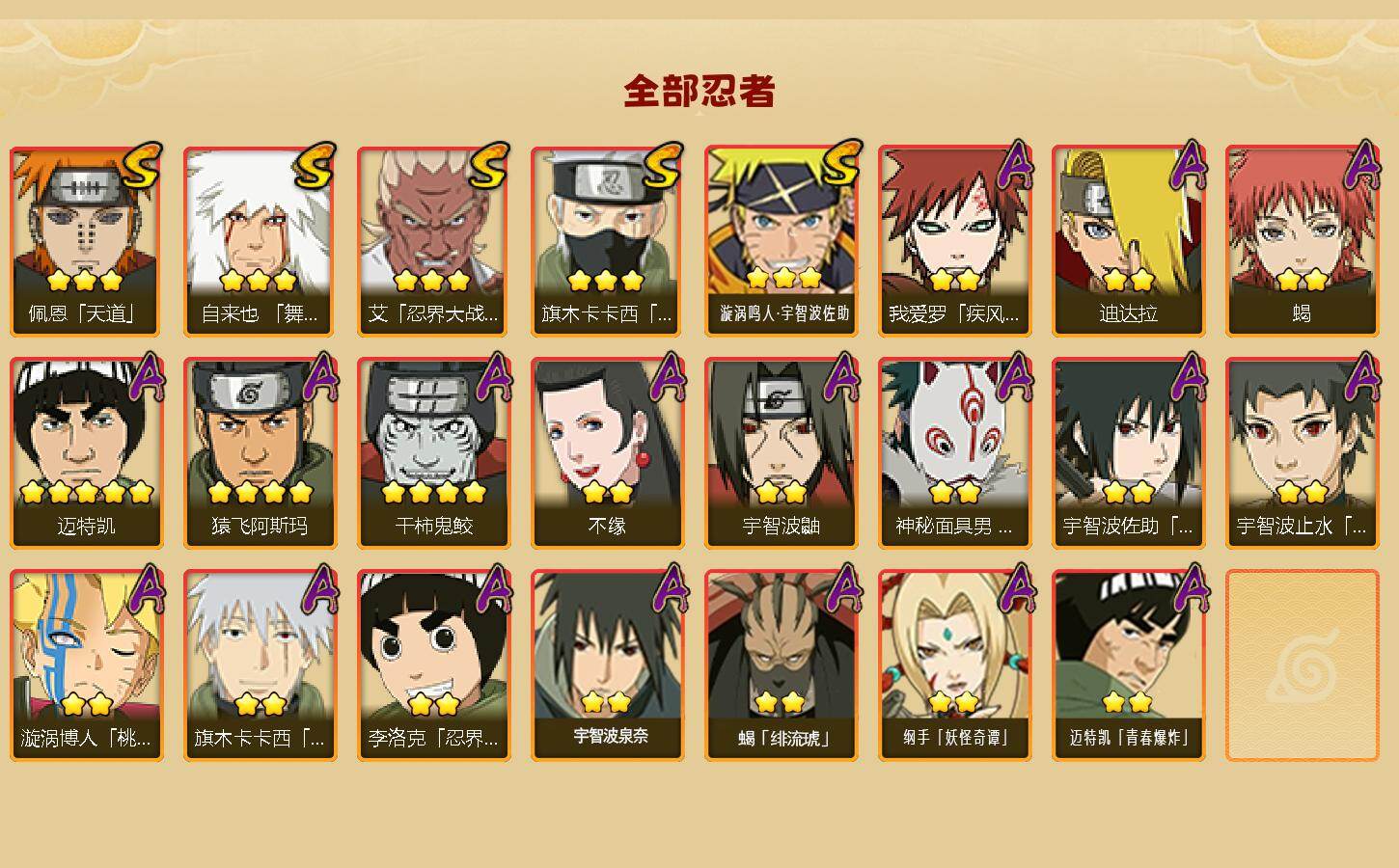This screenshot has height=868, width=1399.
Task: Select the 猿飞阿斯玛 ninja card
Action: point(260,453)
